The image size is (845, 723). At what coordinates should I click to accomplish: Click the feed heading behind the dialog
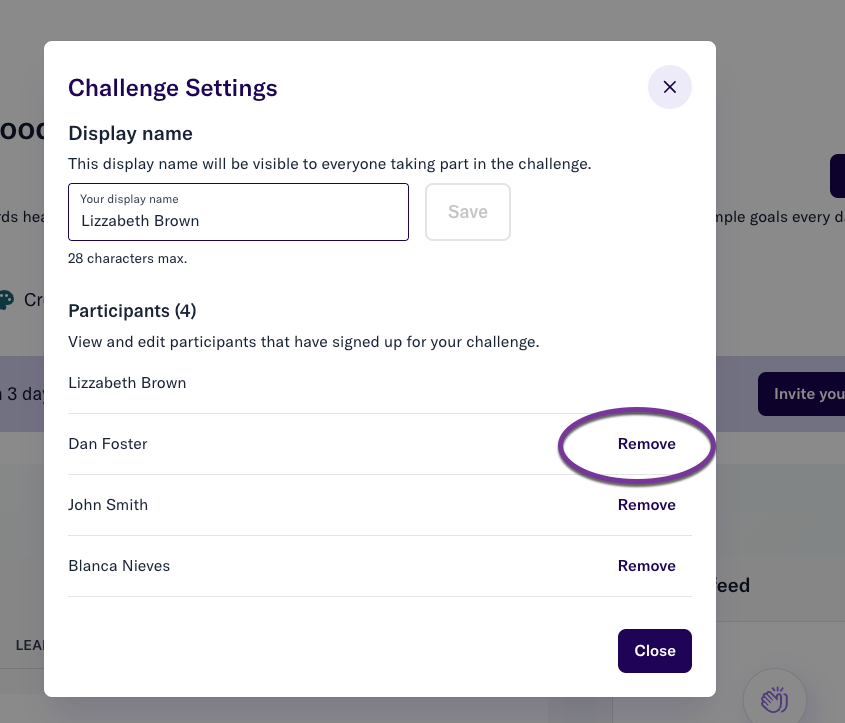(733, 585)
